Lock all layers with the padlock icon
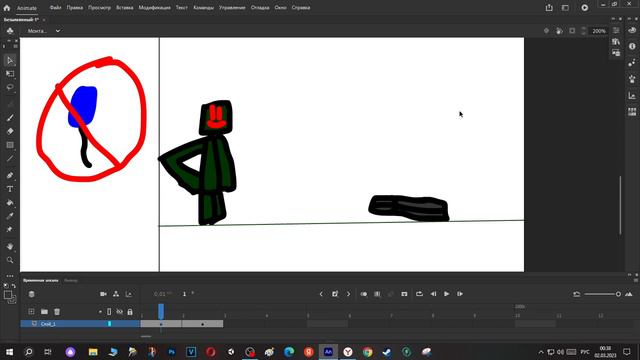640x360 pixels. click(x=130, y=312)
